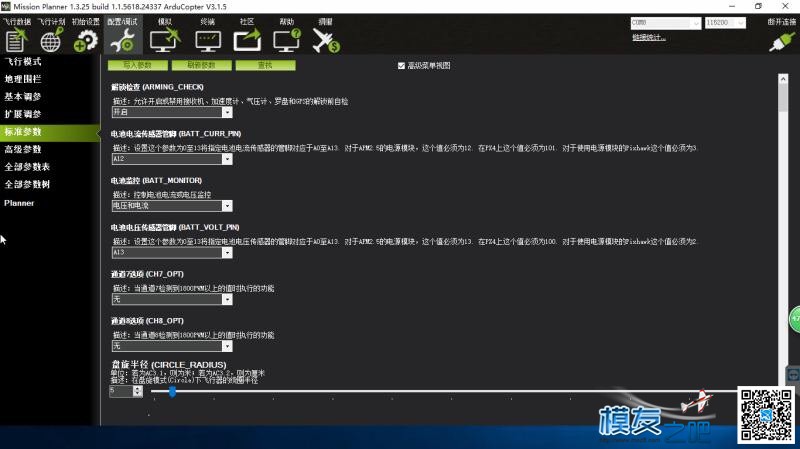The image size is (800, 449).
Task: Click the parameter list vertical scrollbar thumb
Action: point(783,97)
